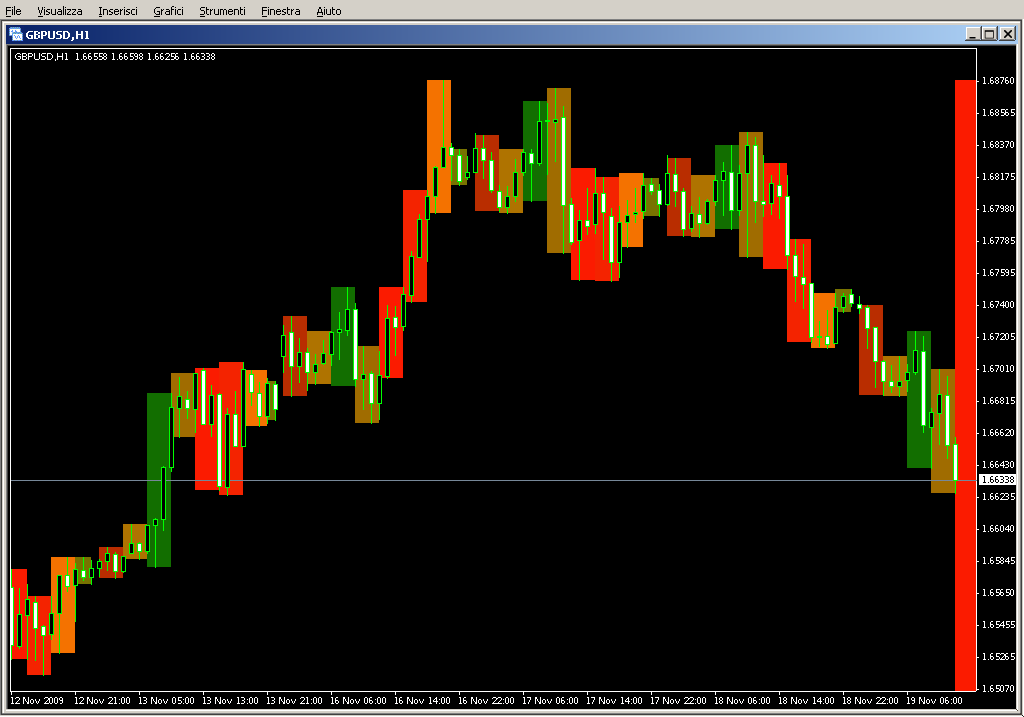
Task: Click the 19 Nov 06:00 time label
Action: click(x=934, y=701)
